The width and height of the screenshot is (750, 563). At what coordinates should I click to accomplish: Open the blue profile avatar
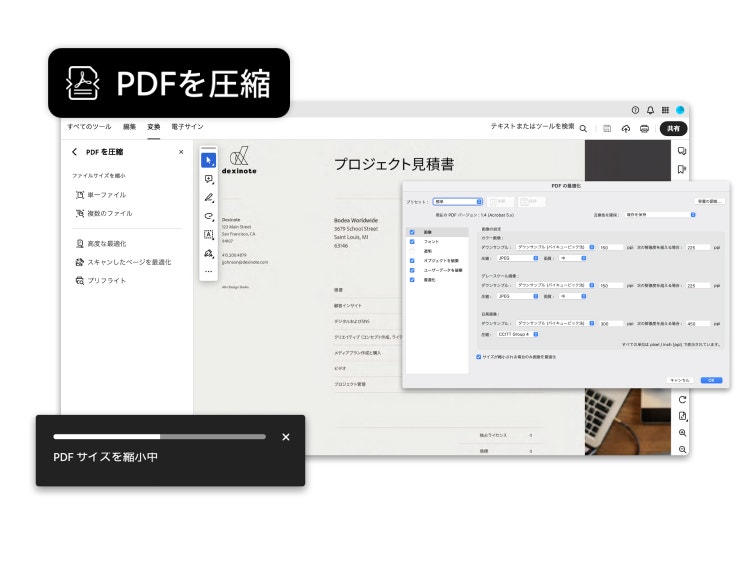(680, 110)
